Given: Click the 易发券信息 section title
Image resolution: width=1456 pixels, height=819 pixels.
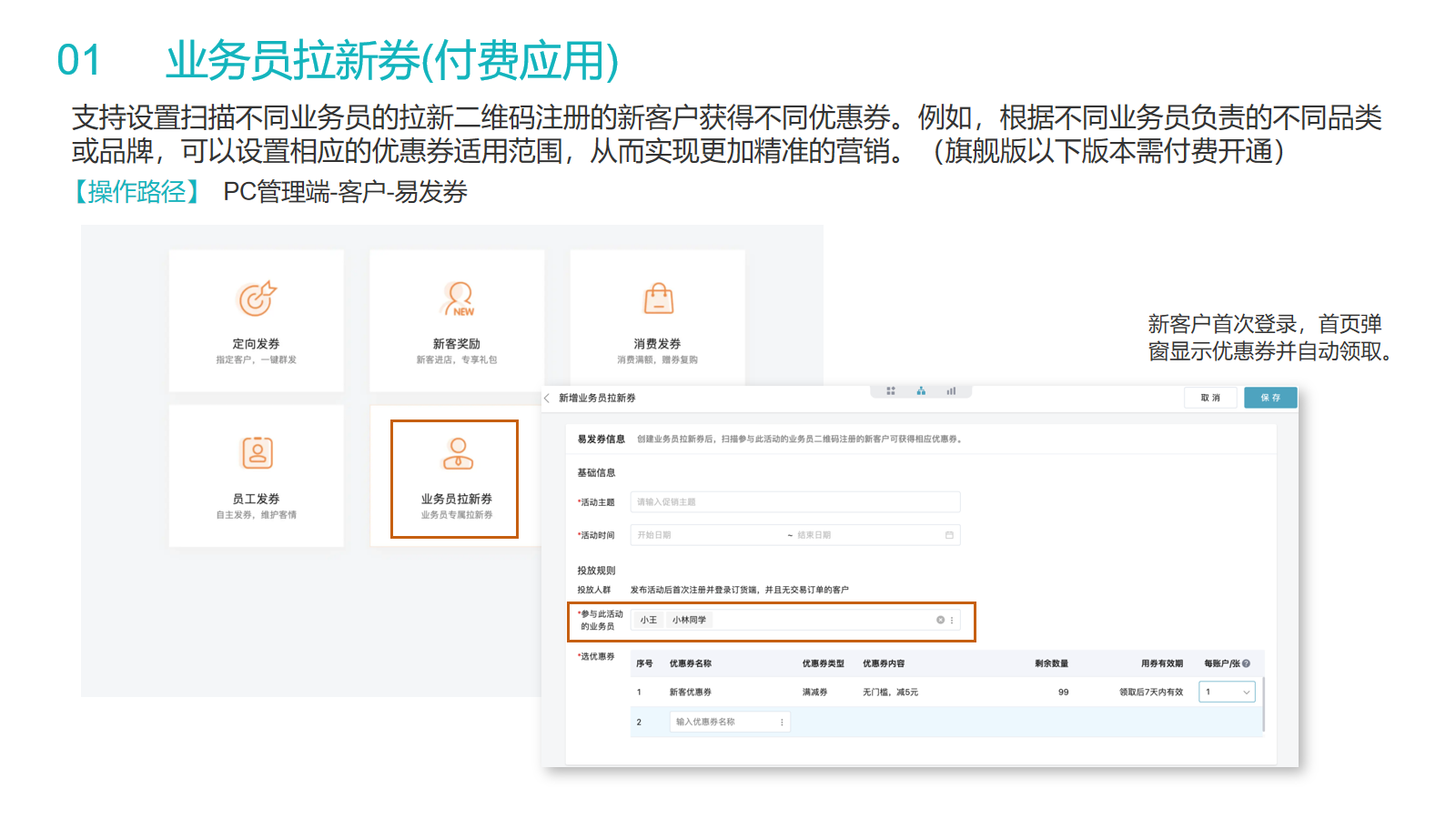Looking at the screenshot, I should click(601, 439).
